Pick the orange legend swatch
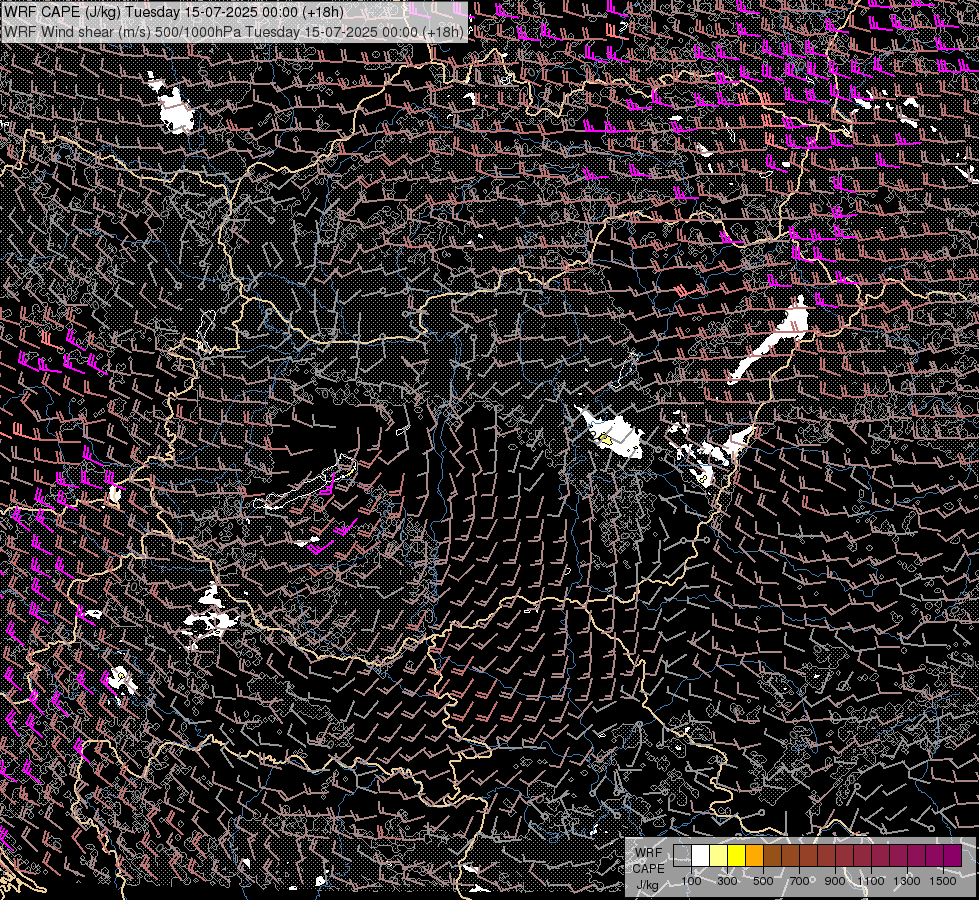 [754, 855]
